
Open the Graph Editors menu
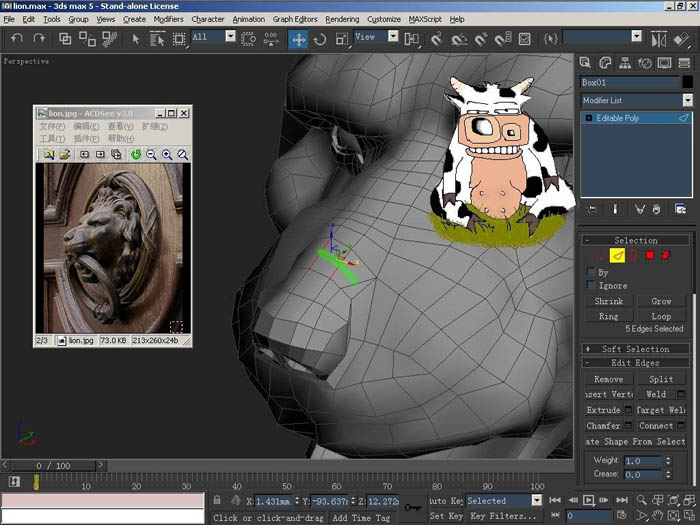(x=295, y=19)
